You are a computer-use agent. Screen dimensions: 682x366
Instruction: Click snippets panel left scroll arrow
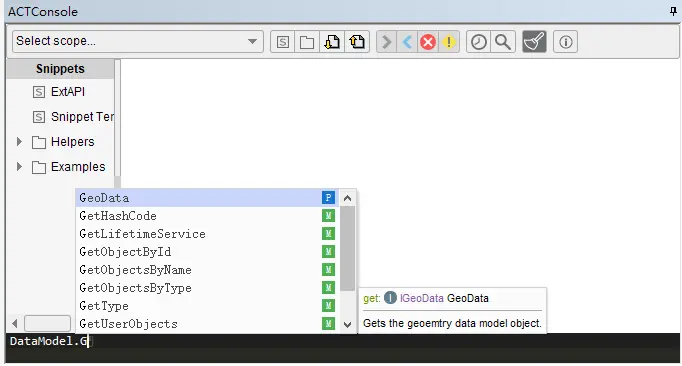pos(15,323)
